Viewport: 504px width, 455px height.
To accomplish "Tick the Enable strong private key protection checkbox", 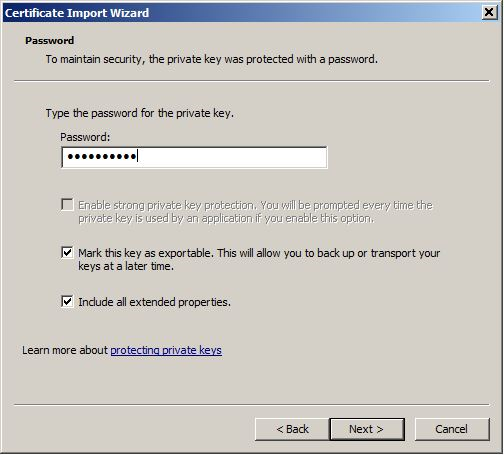I will 67,205.
